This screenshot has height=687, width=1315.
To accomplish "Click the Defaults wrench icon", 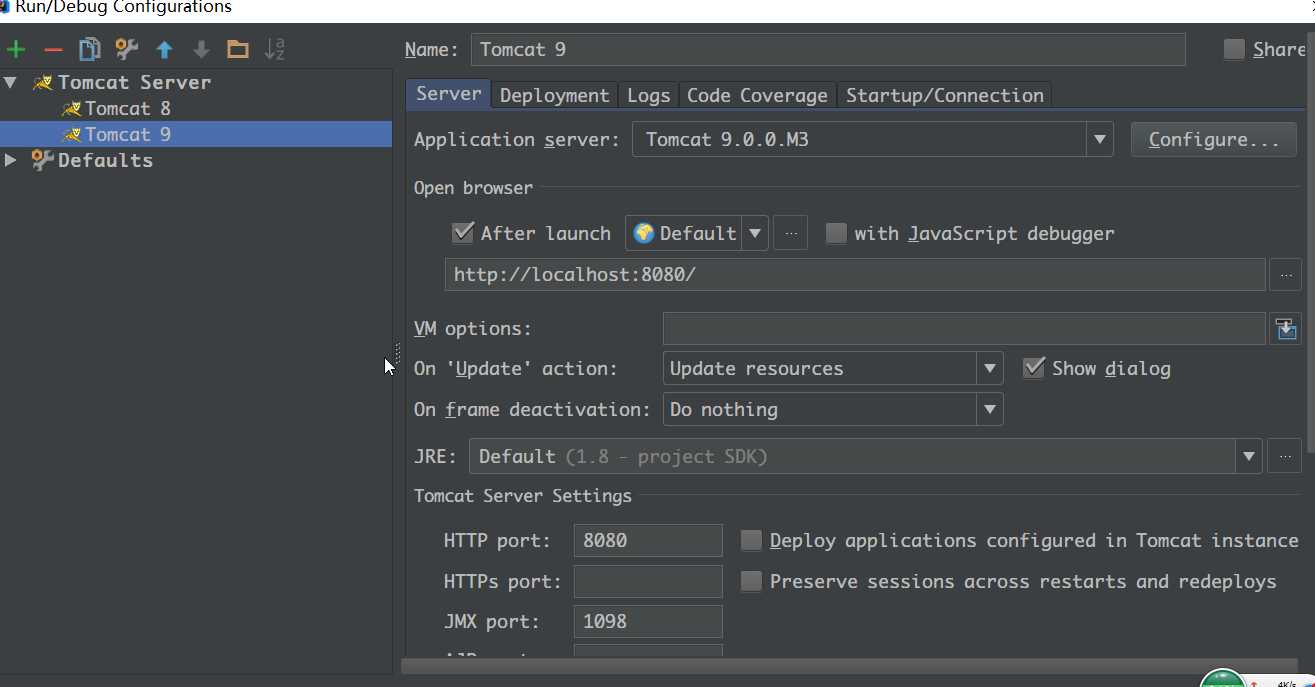I will [x=42, y=160].
